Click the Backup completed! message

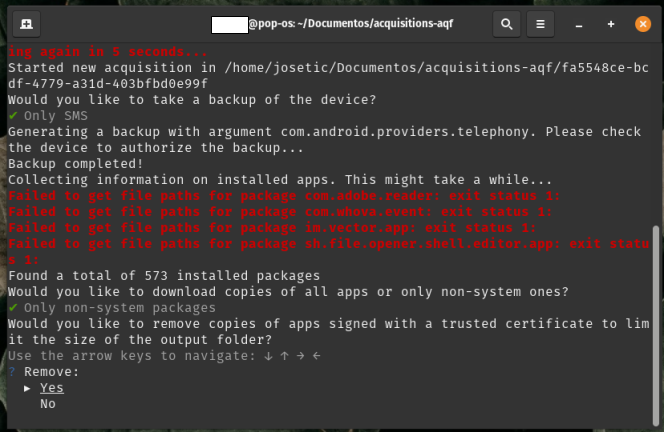tap(75, 164)
